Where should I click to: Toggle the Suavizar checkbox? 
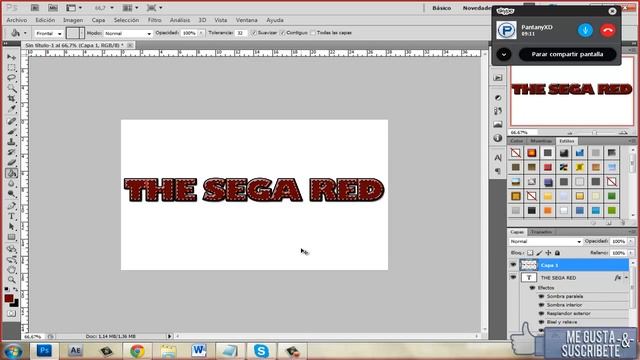click(253, 33)
